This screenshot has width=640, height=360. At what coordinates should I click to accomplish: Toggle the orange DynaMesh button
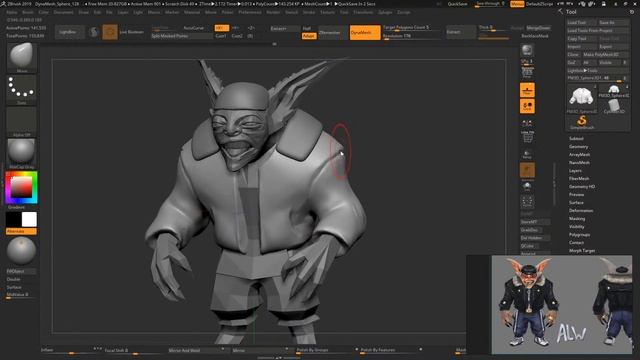pyautogui.click(x=365, y=32)
